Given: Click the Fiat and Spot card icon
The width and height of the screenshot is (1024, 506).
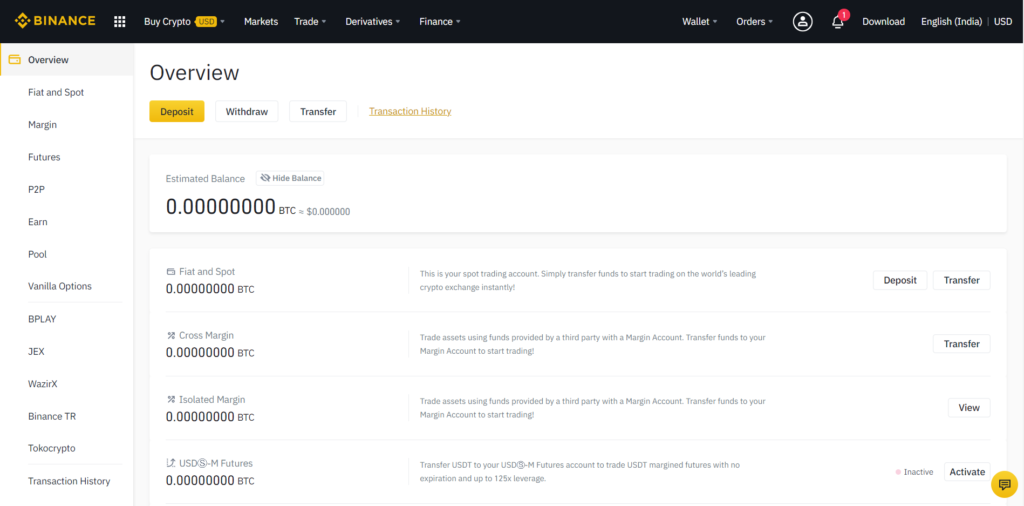Looking at the screenshot, I should (170, 272).
